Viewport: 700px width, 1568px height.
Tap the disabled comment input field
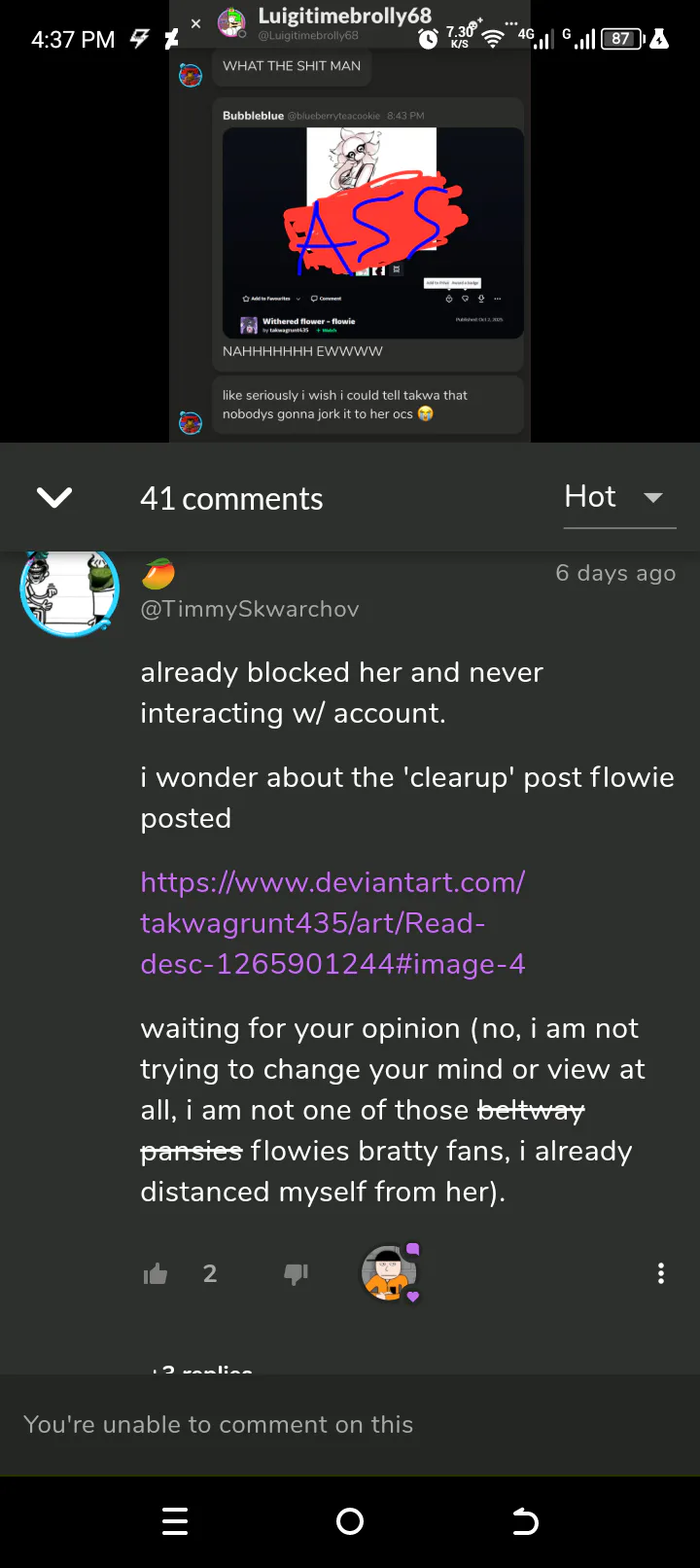point(350,1424)
